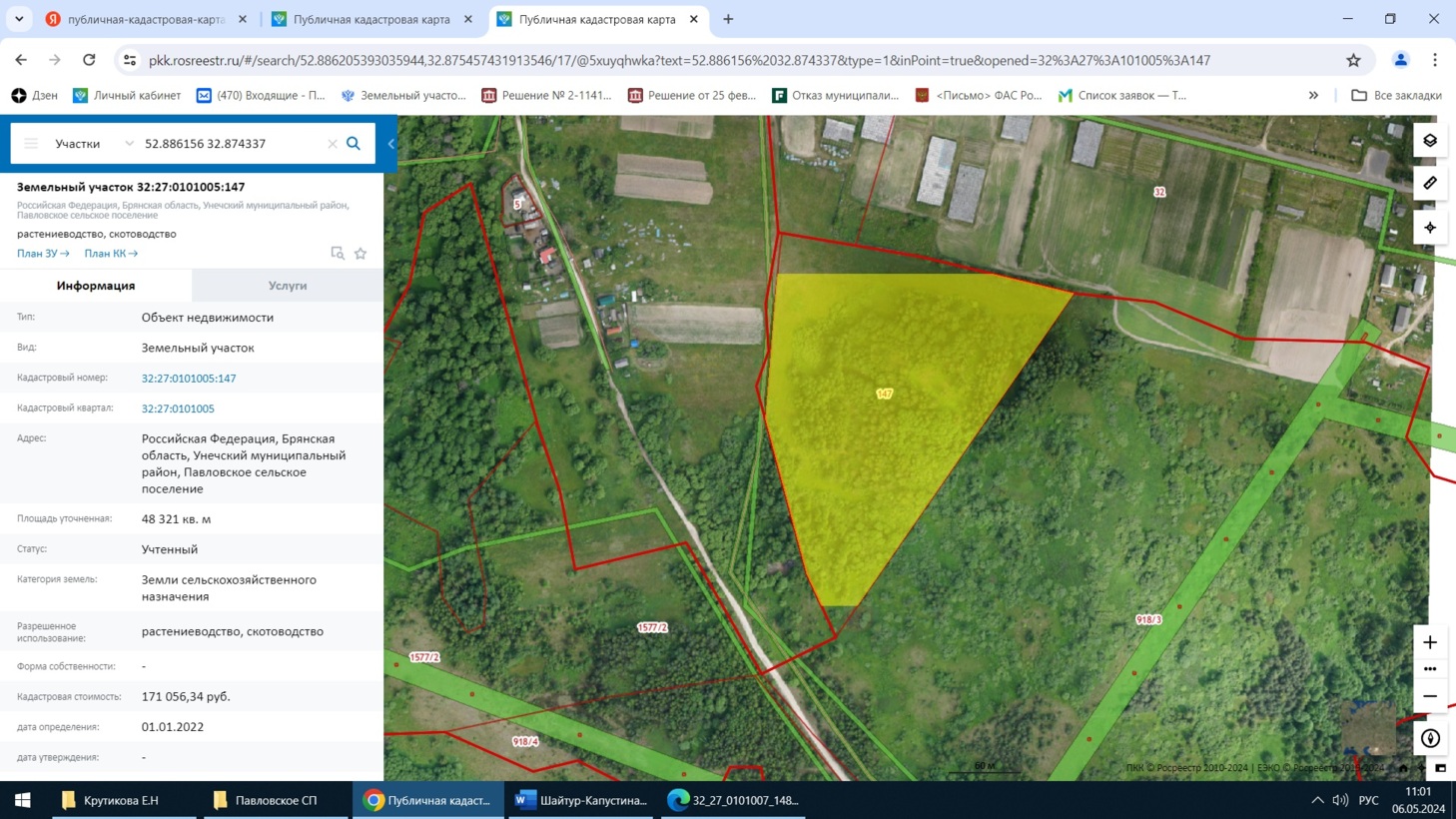Click the map zoom in plus button
Screen dimensions: 1456x819
(x=1430, y=642)
